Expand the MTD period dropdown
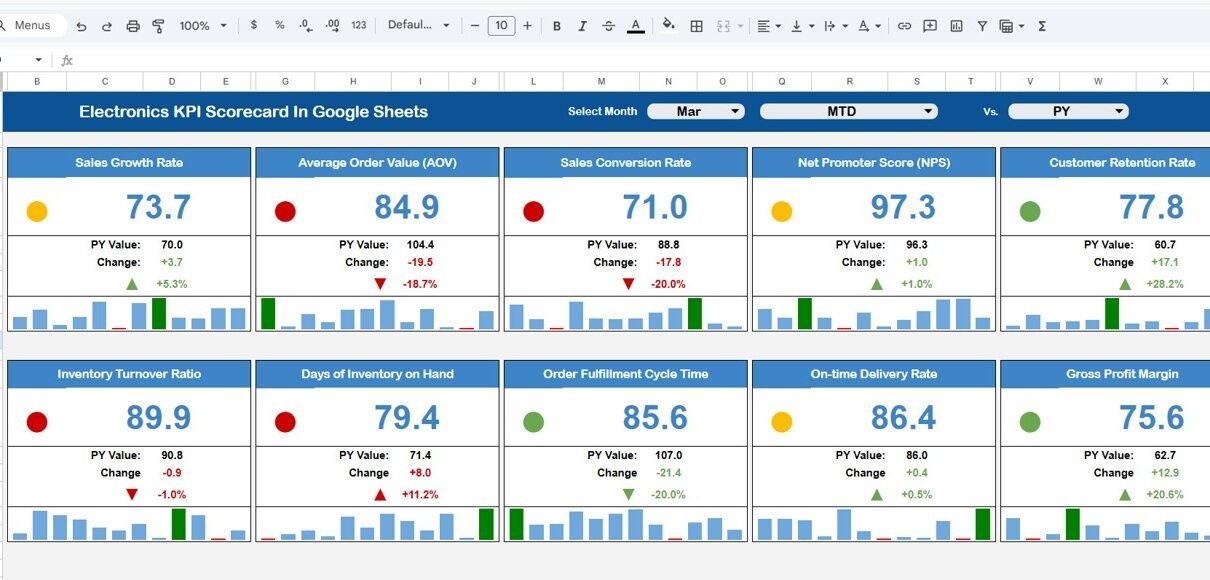The width and height of the screenshot is (1210, 580). point(848,112)
